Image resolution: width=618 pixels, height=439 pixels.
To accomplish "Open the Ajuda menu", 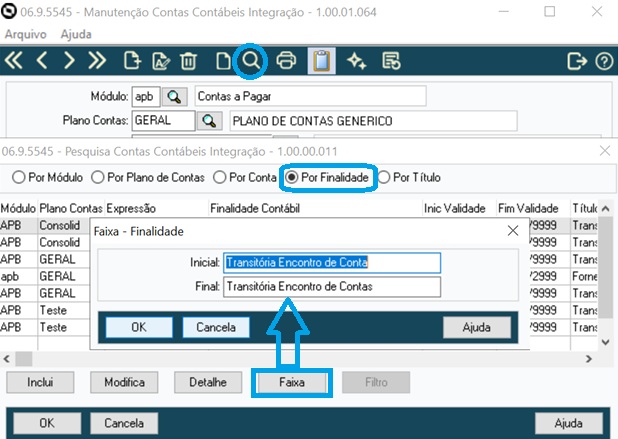I will click(x=76, y=34).
